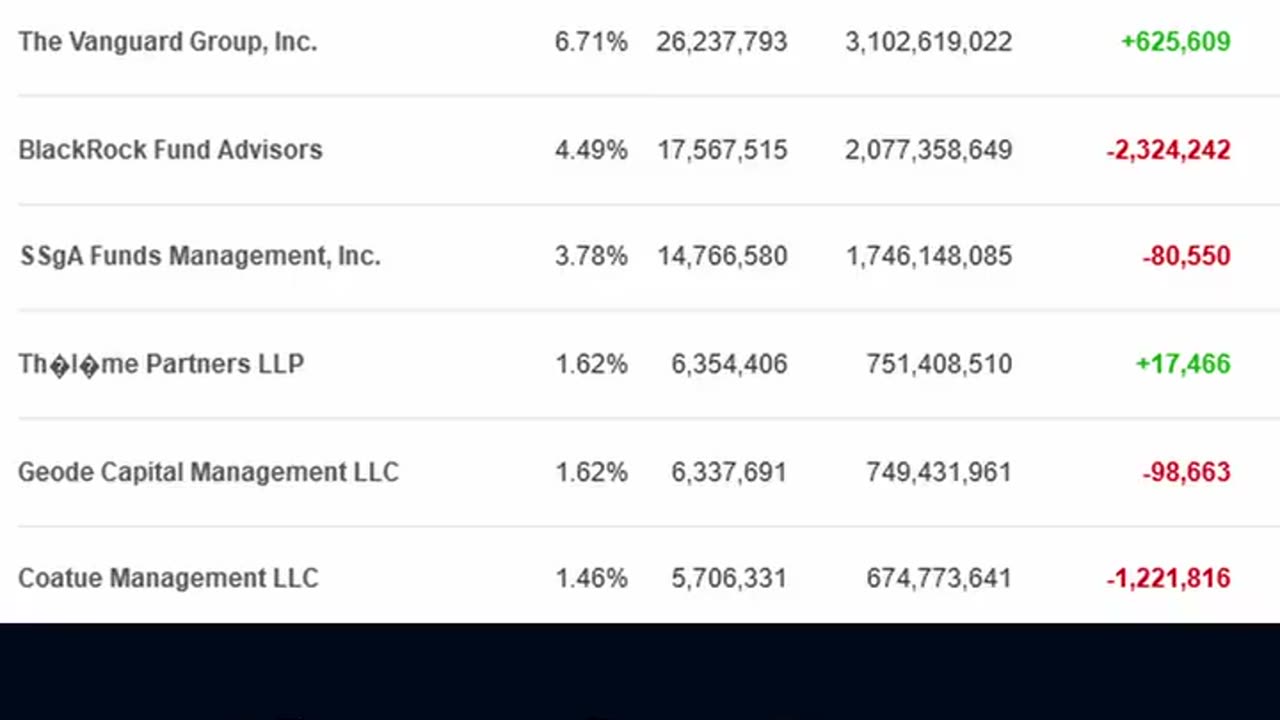Click Vanguard's 6.71% stake value
This screenshot has height=720, width=1280.
point(591,42)
